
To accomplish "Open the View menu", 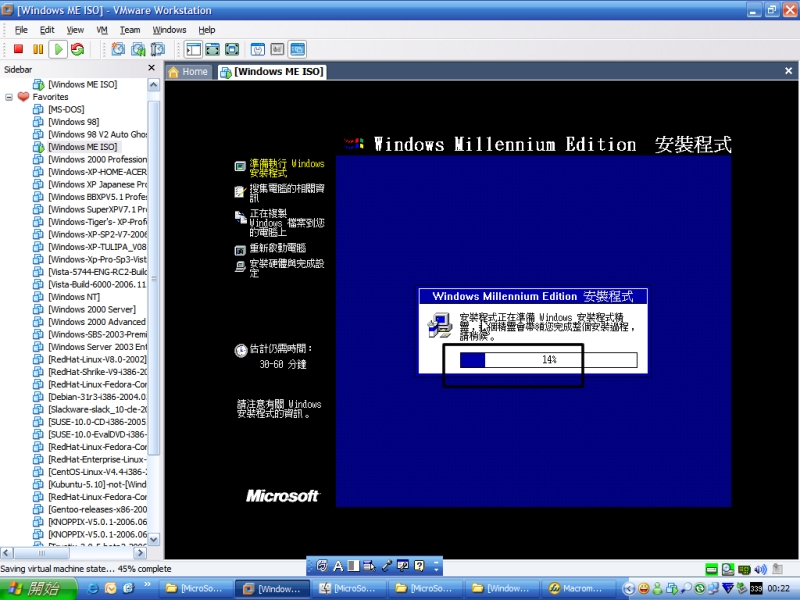I will coord(75,30).
